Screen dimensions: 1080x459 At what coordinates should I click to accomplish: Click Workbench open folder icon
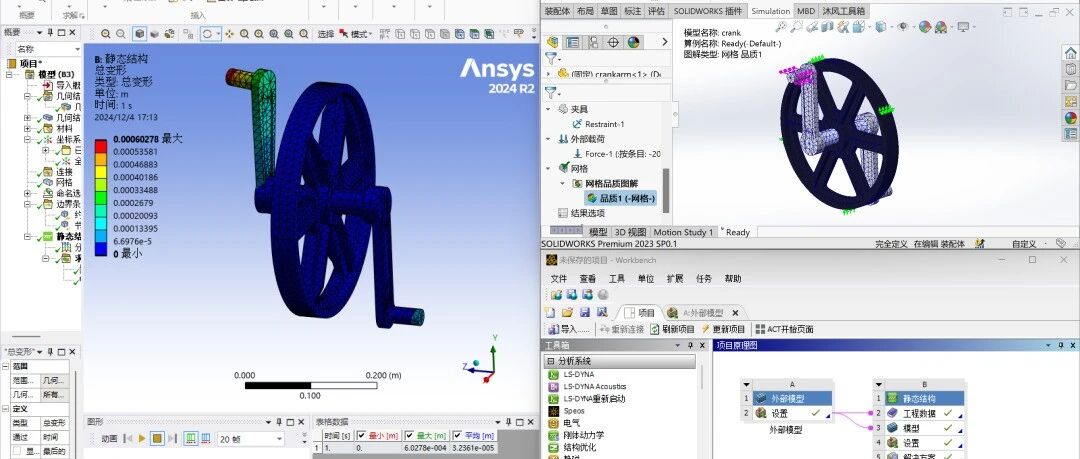(568, 312)
